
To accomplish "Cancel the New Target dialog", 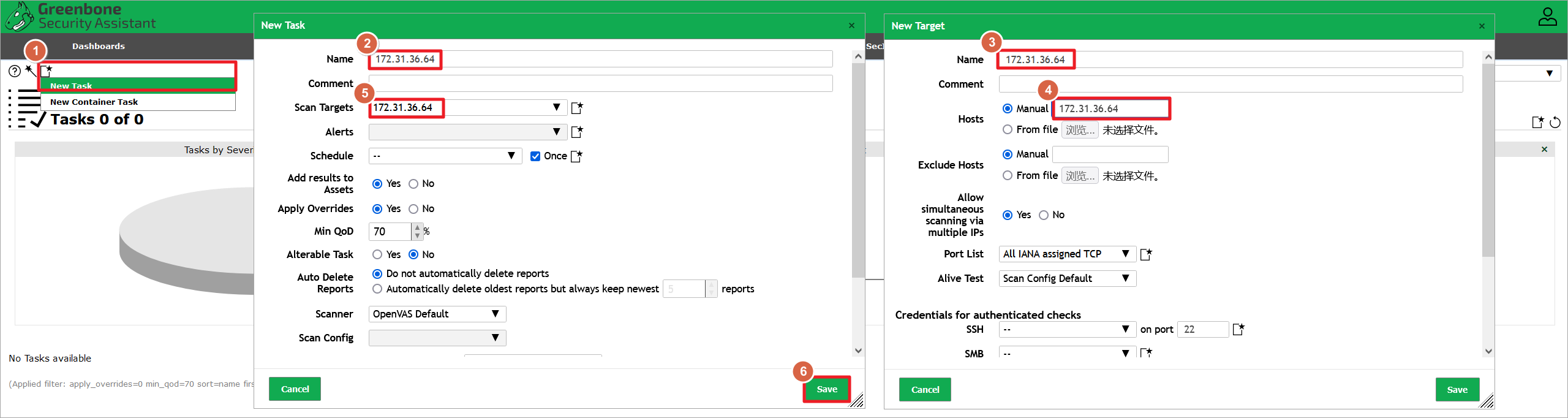I will tap(925, 390).
